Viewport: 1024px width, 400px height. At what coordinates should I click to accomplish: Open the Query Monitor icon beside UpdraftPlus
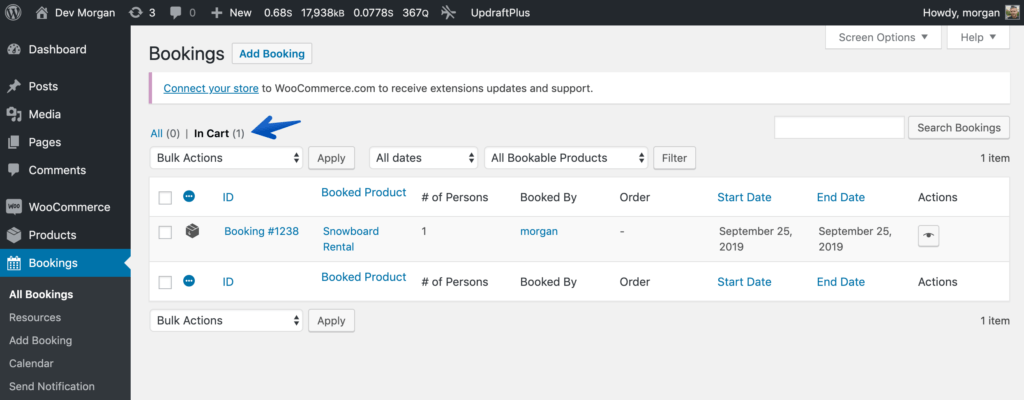tap(449, 12)
